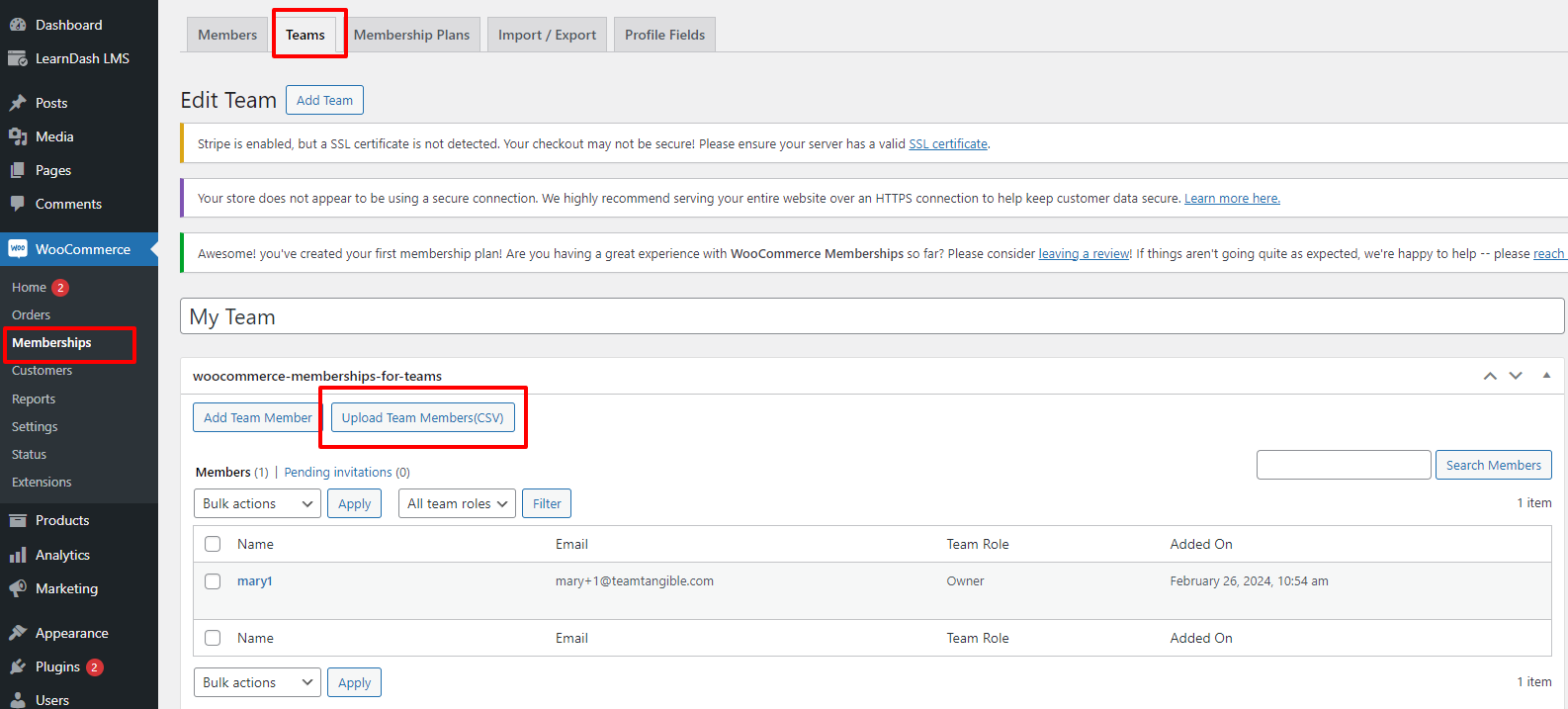Click the Media library icon

18,136
